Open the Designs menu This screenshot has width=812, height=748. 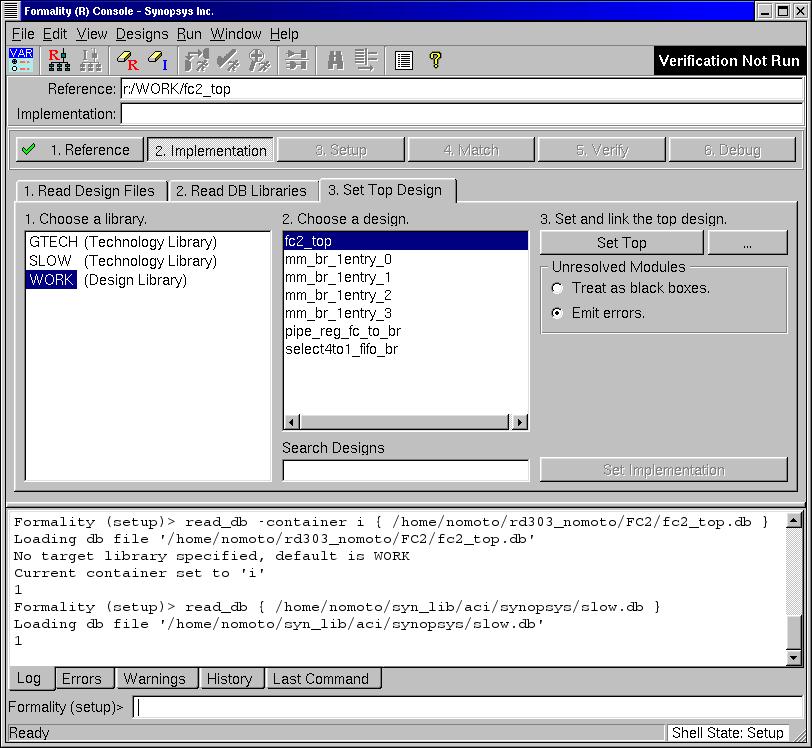point(142,34)
